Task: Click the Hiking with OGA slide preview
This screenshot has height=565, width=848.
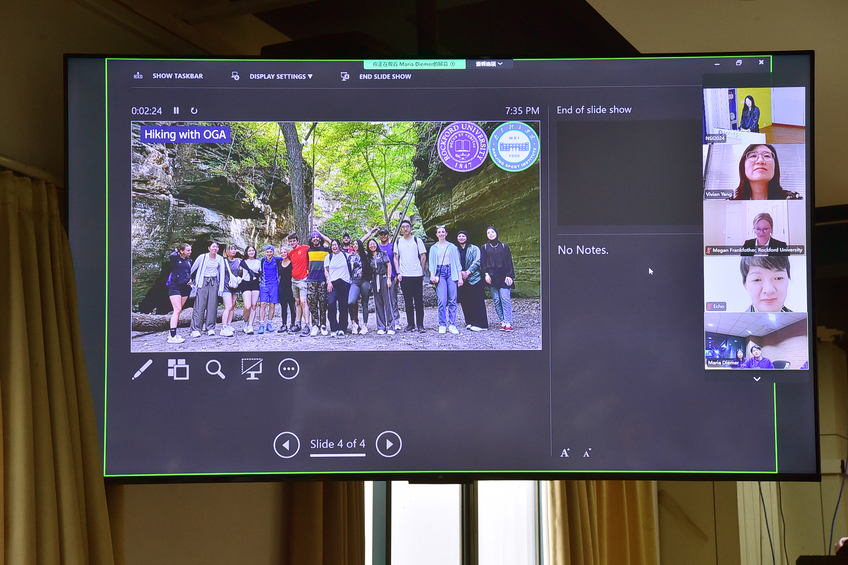Action: 336,236
